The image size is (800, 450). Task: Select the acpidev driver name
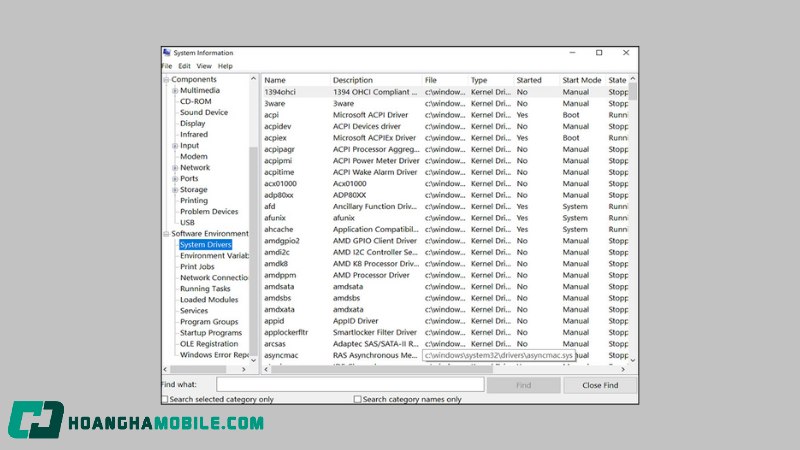[x=278, y=127]
